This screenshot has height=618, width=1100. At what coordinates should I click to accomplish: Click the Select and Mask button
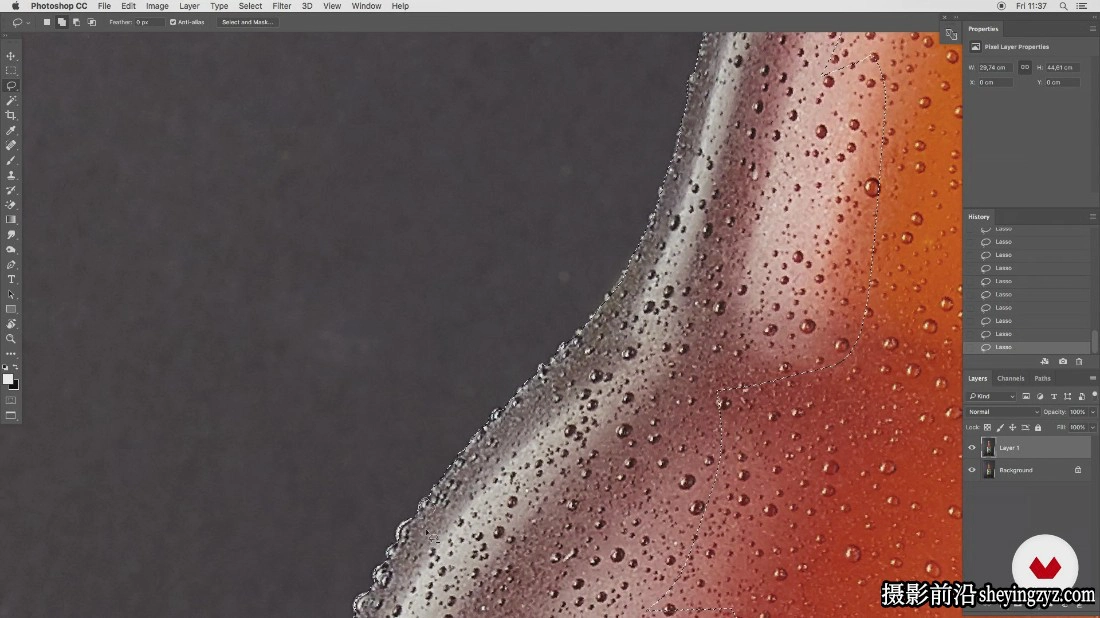[247, 22]
